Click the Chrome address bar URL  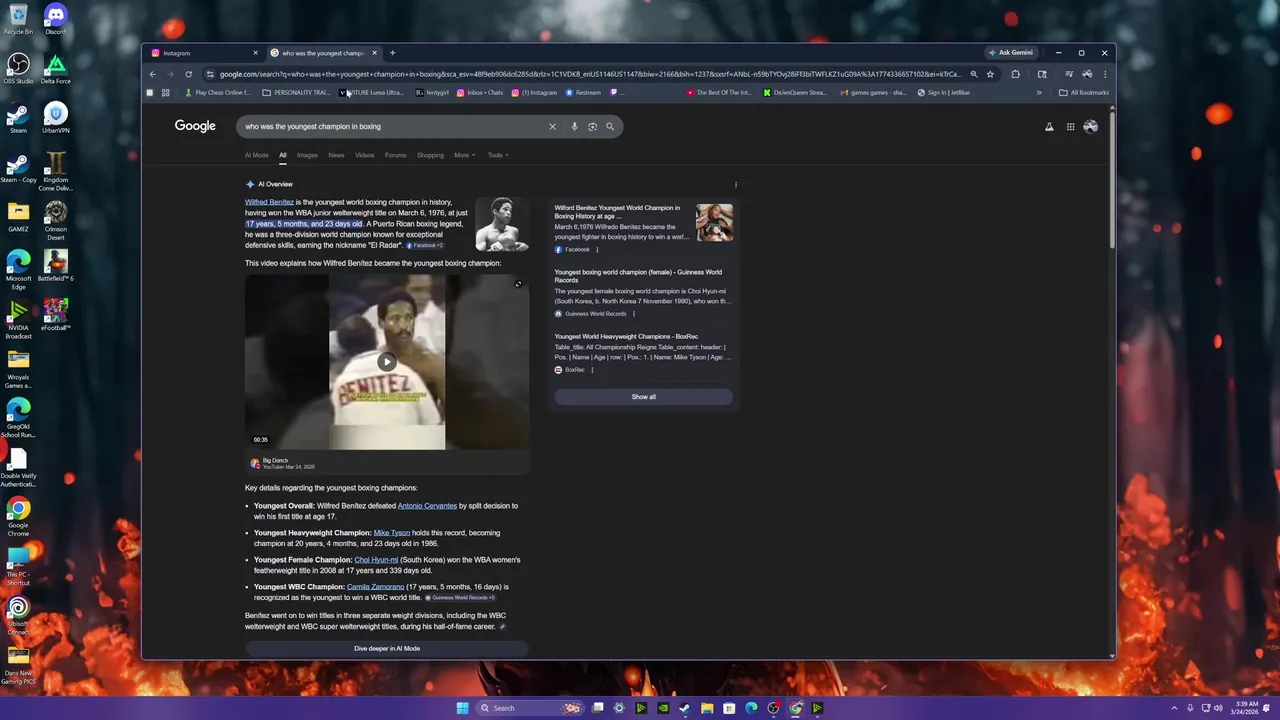[x=590, y=74]
